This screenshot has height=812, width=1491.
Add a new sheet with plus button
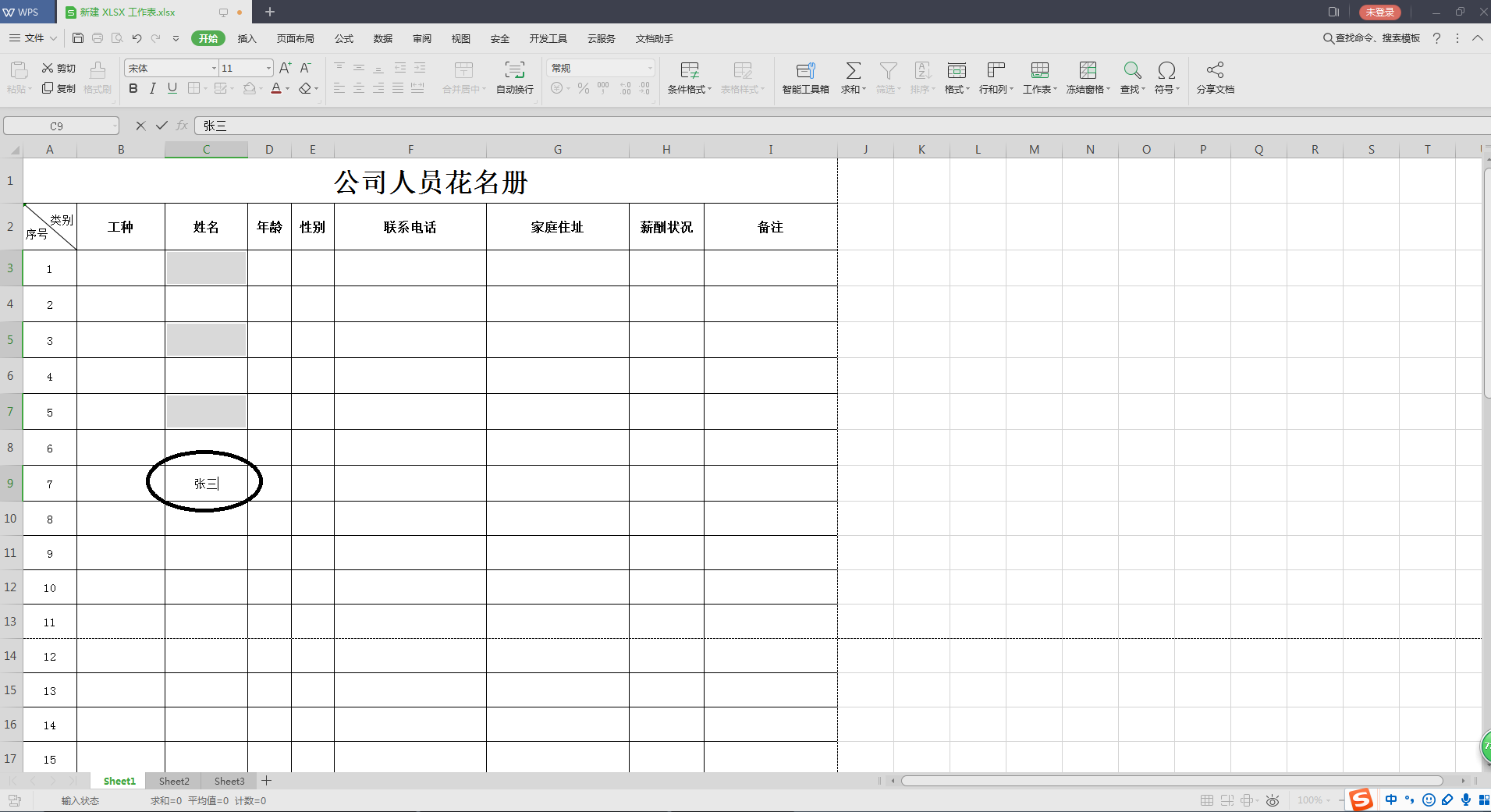pos(267,781)
